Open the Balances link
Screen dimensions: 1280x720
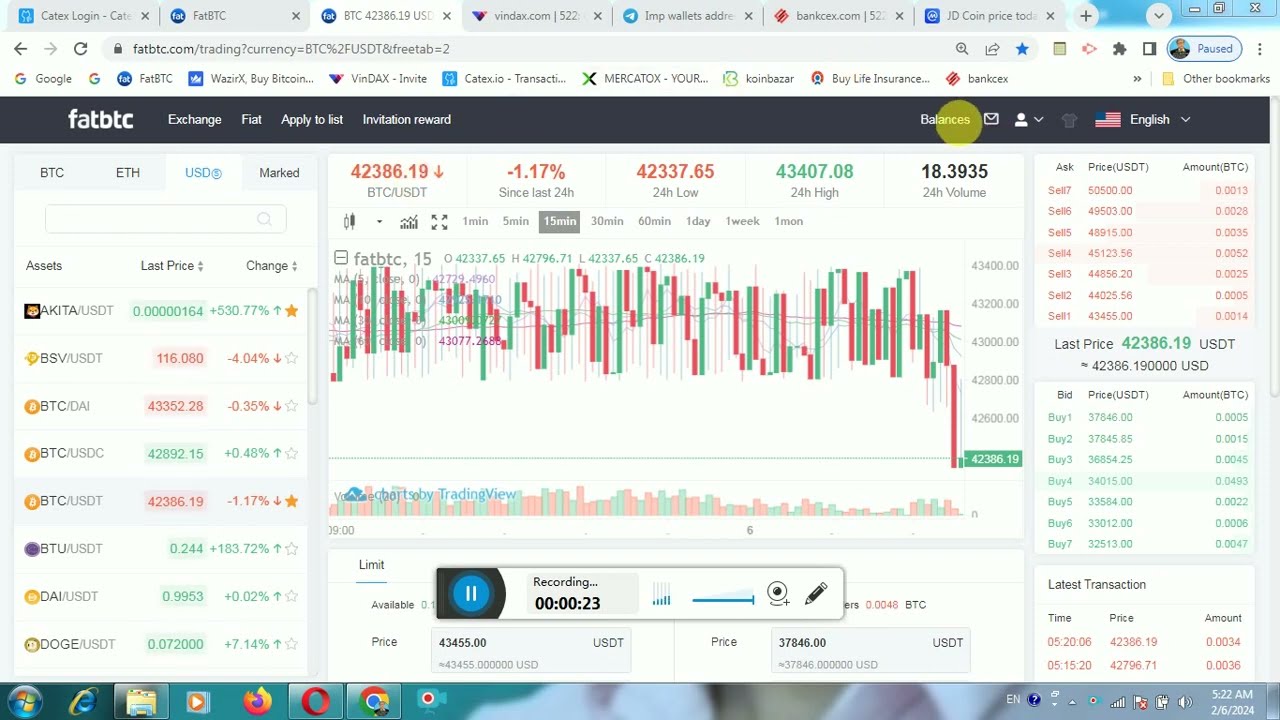[x=945, y=119]
